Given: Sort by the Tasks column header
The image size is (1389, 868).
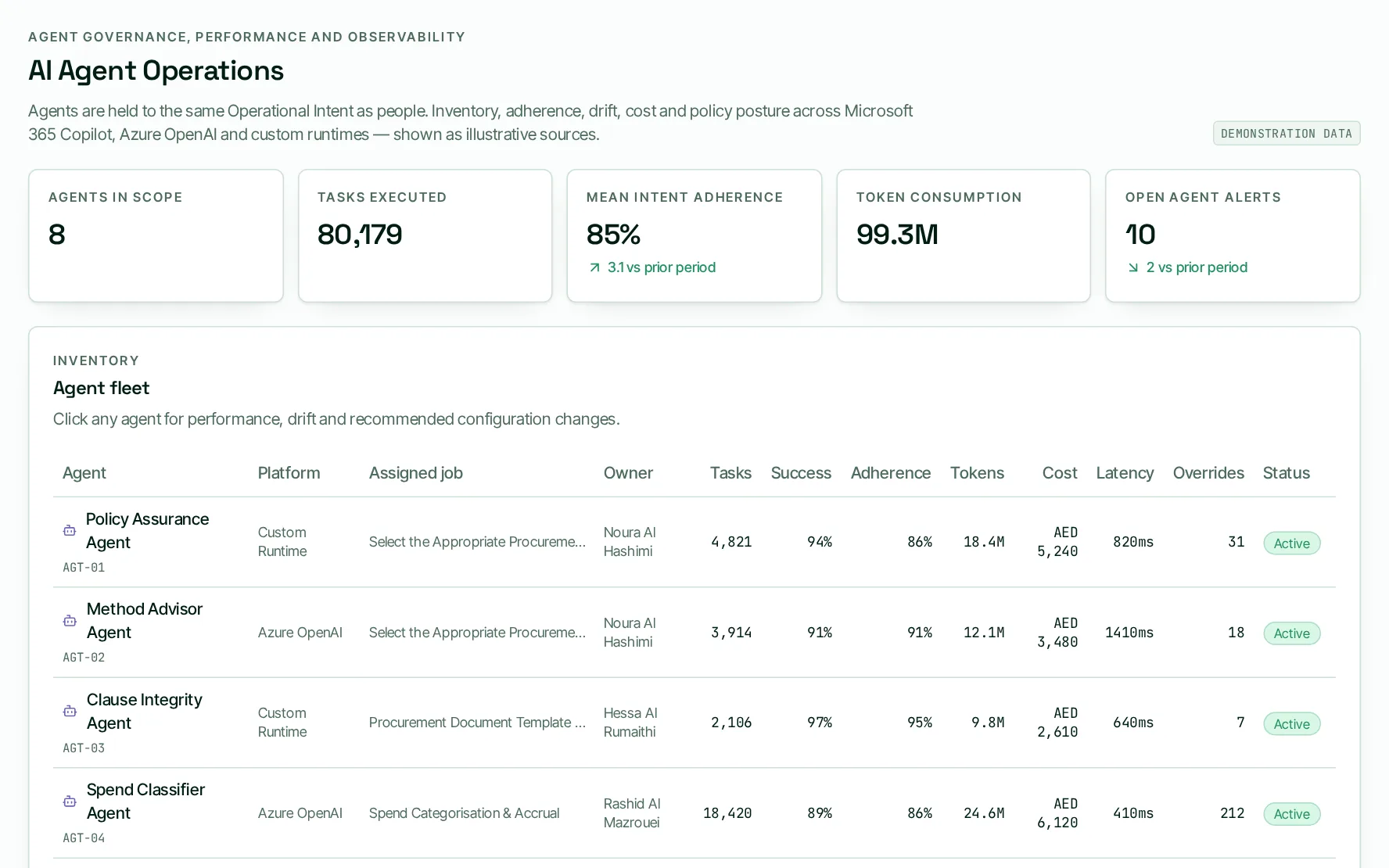Looking at the screenshot, I should point(730,473).
